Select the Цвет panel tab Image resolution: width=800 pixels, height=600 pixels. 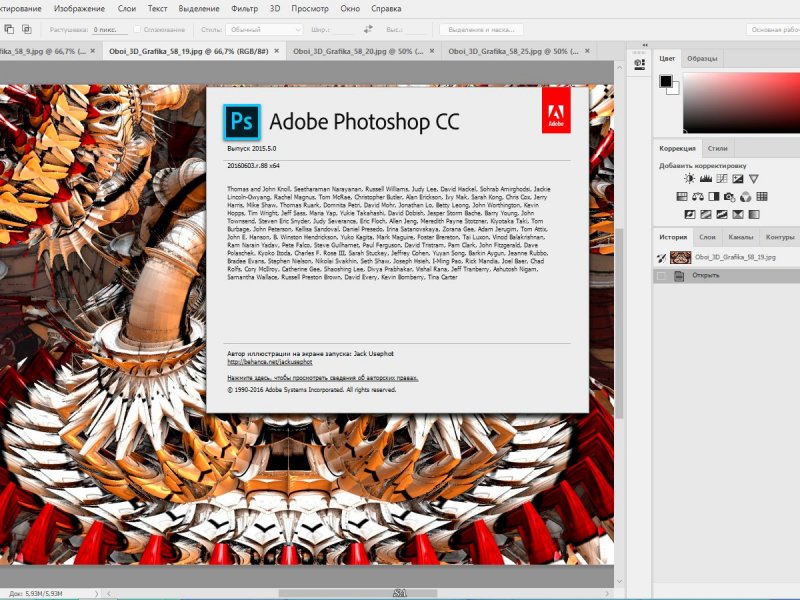pyautogui.click(x=667, y=59)
